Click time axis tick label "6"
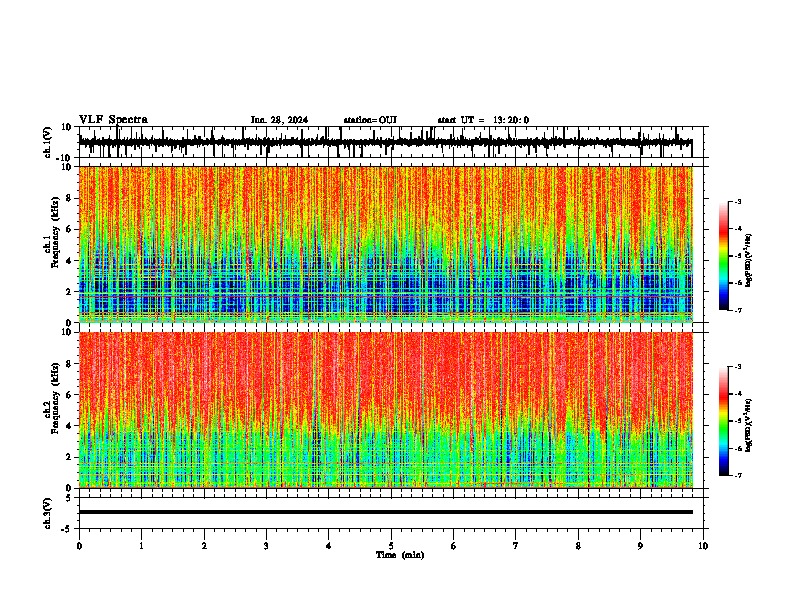This screenshot has width=792, height=612. tap(454, 546)
